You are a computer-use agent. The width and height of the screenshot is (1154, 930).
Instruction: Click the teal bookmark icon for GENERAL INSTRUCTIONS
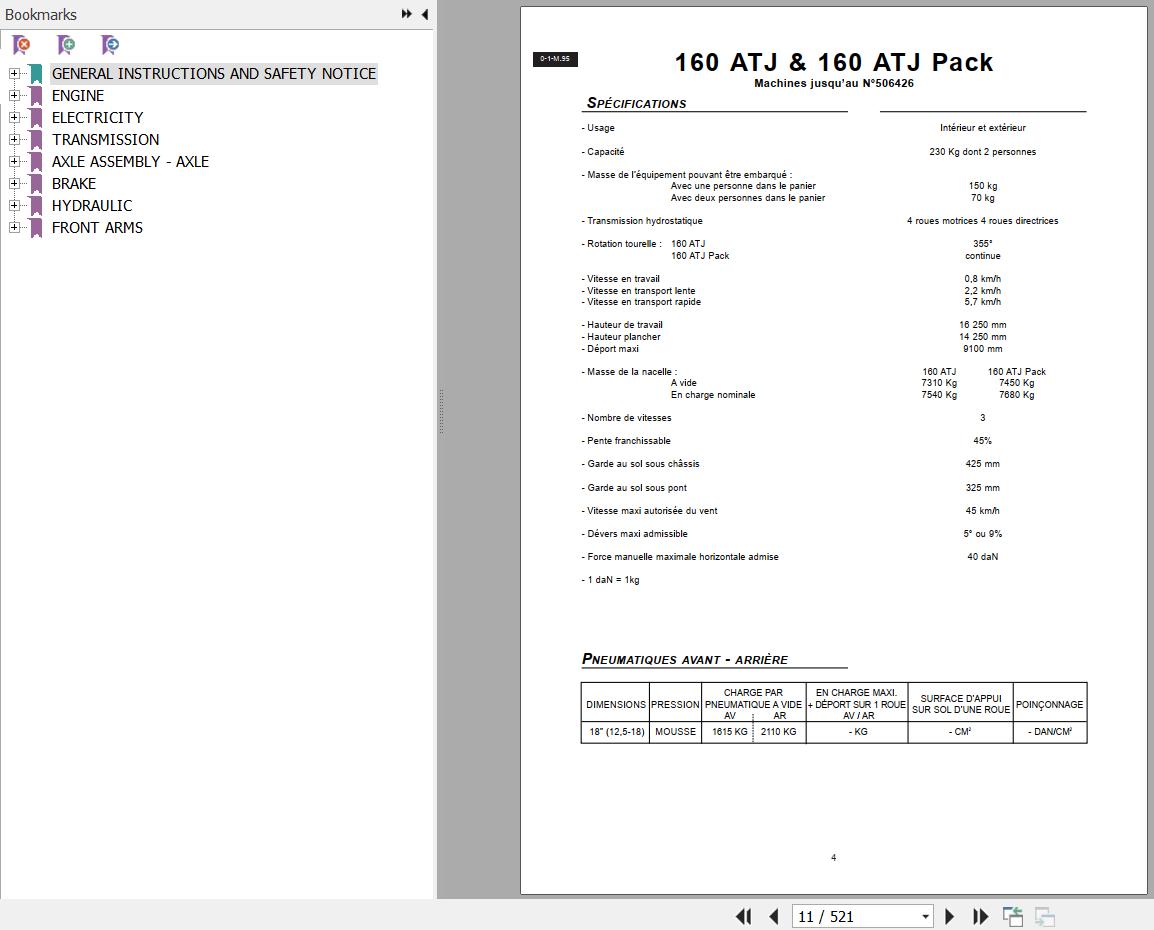click(36, 74)
